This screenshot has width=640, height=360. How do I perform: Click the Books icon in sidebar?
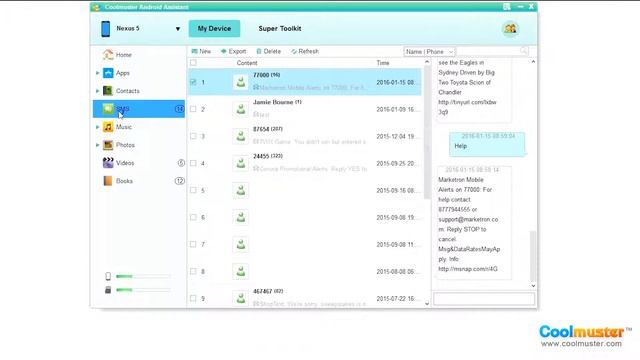[108, 181]
